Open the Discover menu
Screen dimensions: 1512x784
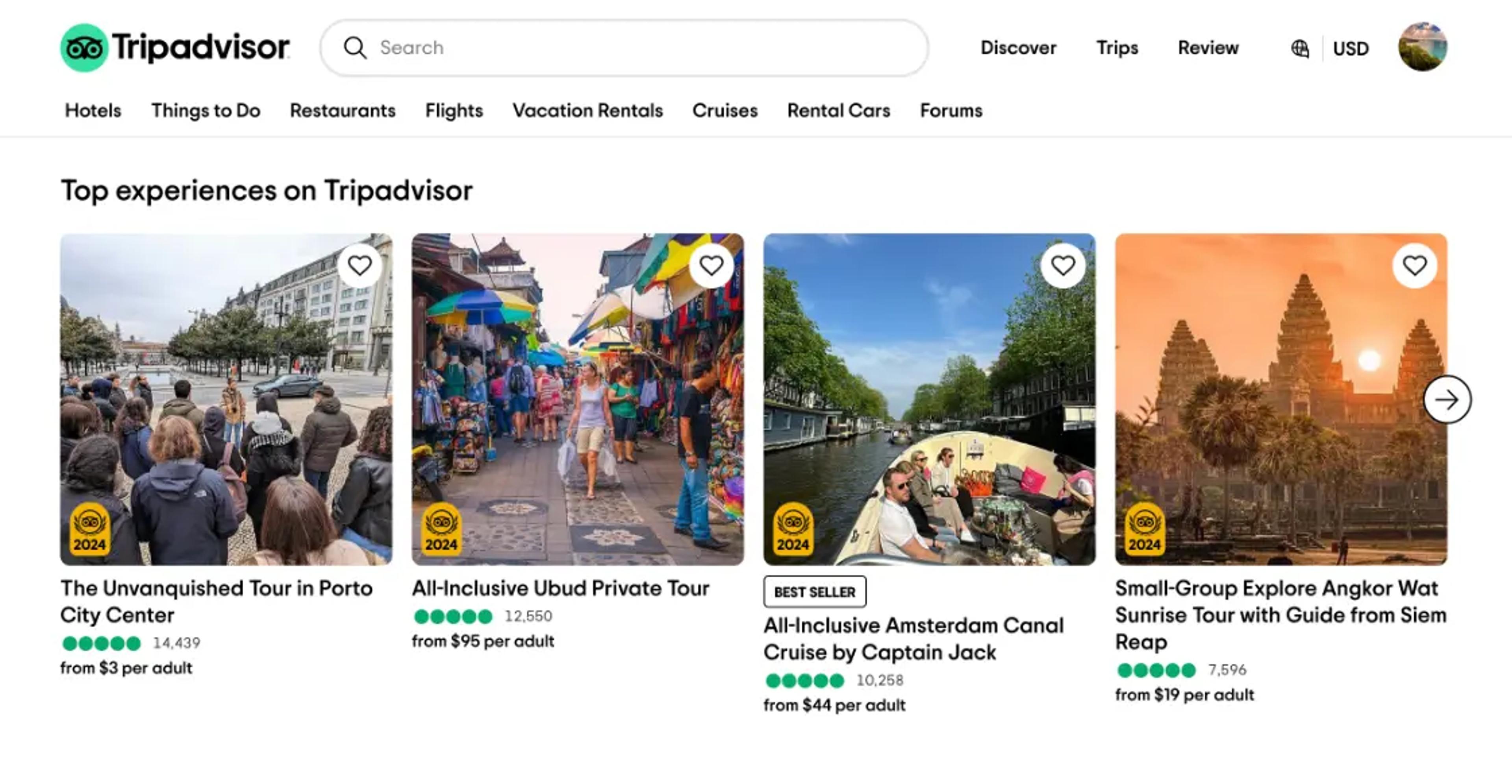tap(1018, 48)
